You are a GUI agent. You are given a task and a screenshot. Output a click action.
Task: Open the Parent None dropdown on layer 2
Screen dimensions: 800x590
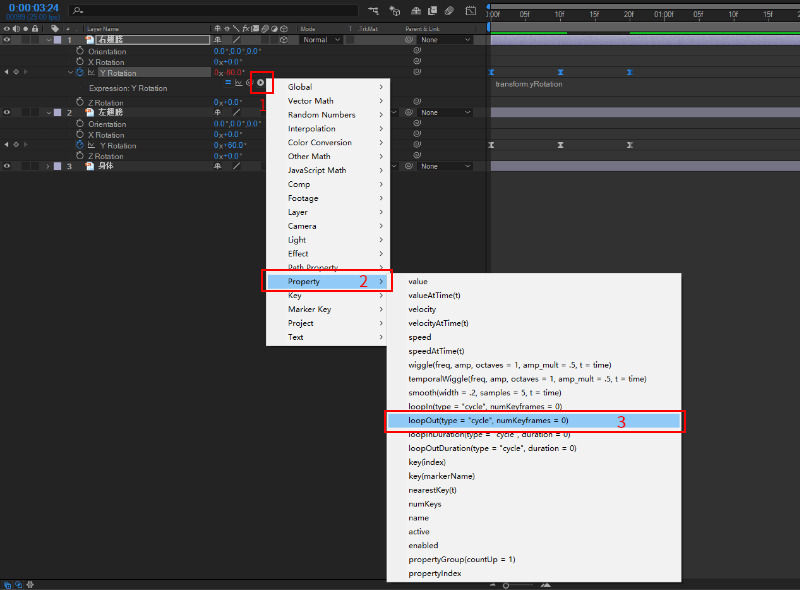coord(445,112)
